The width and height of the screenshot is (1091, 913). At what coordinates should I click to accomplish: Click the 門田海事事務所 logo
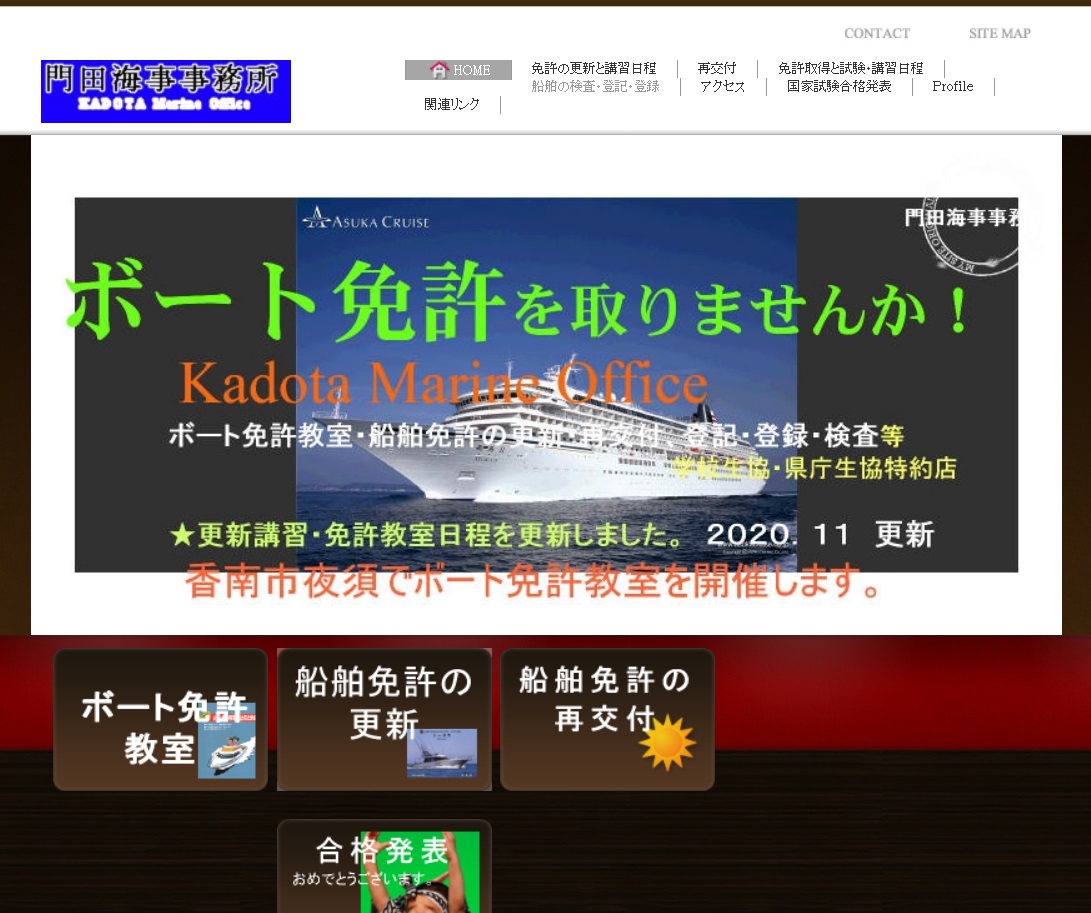point(166,91)
